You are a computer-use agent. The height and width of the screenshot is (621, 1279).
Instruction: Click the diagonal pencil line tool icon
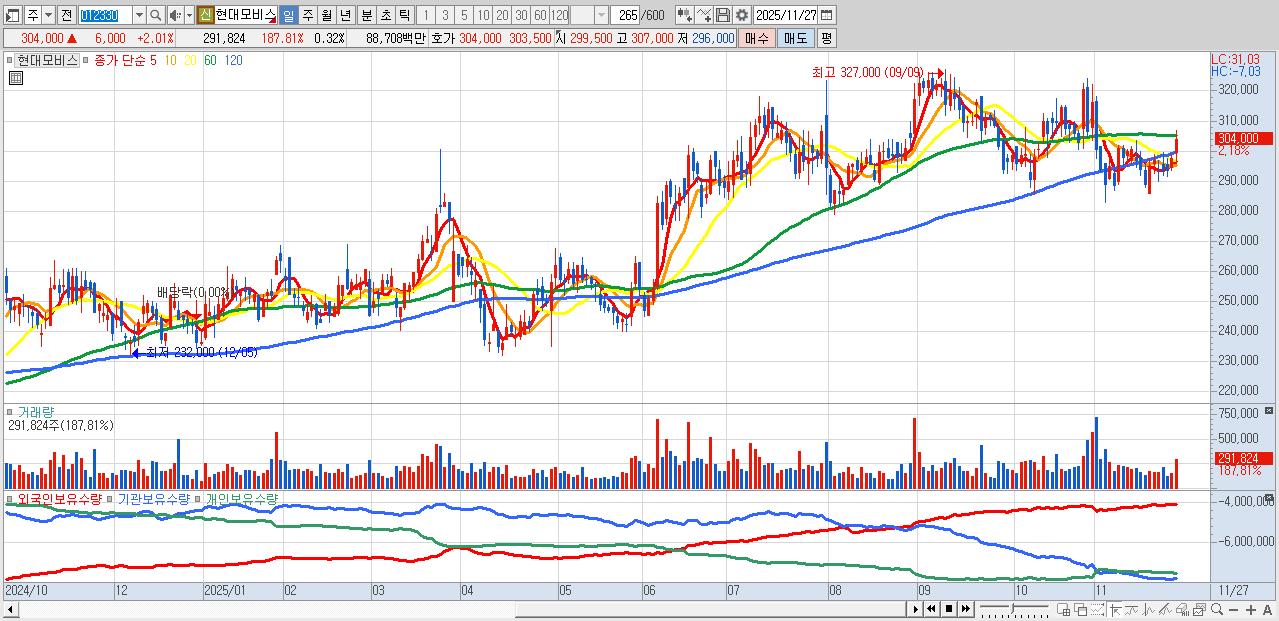click(1165, 610)
